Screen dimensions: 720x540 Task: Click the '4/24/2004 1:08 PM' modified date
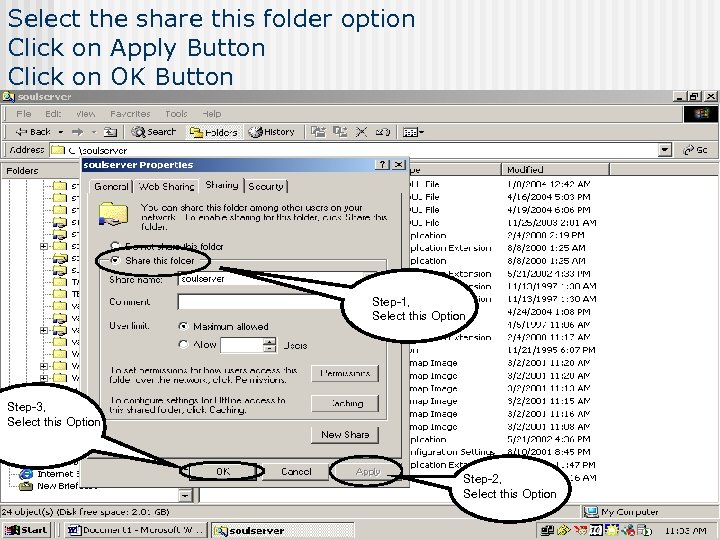[x=548, y=312]
